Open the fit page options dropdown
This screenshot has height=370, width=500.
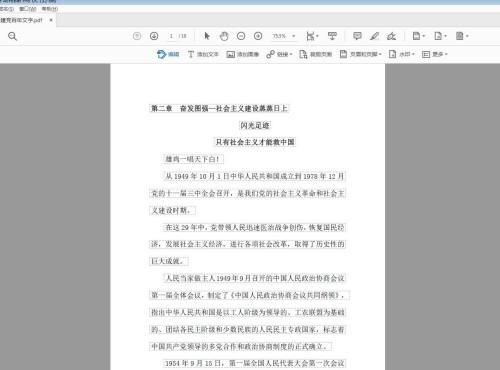point(312,36)
